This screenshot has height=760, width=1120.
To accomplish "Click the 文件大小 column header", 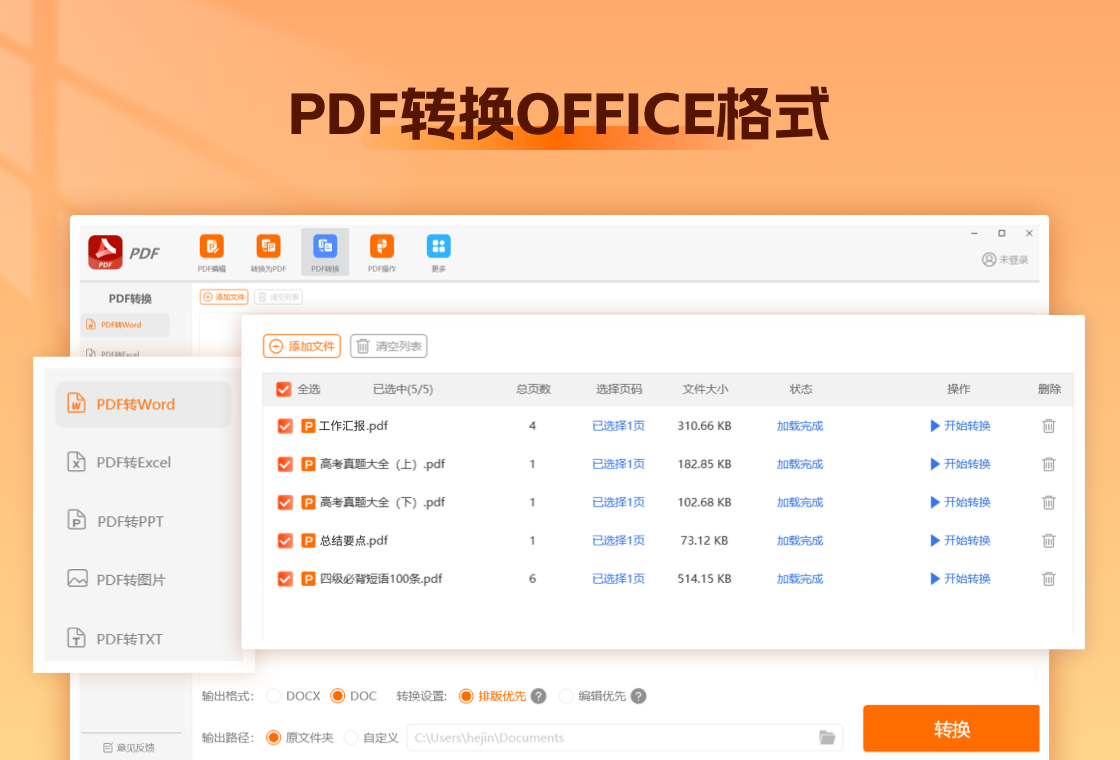I will tap(705, 389).
